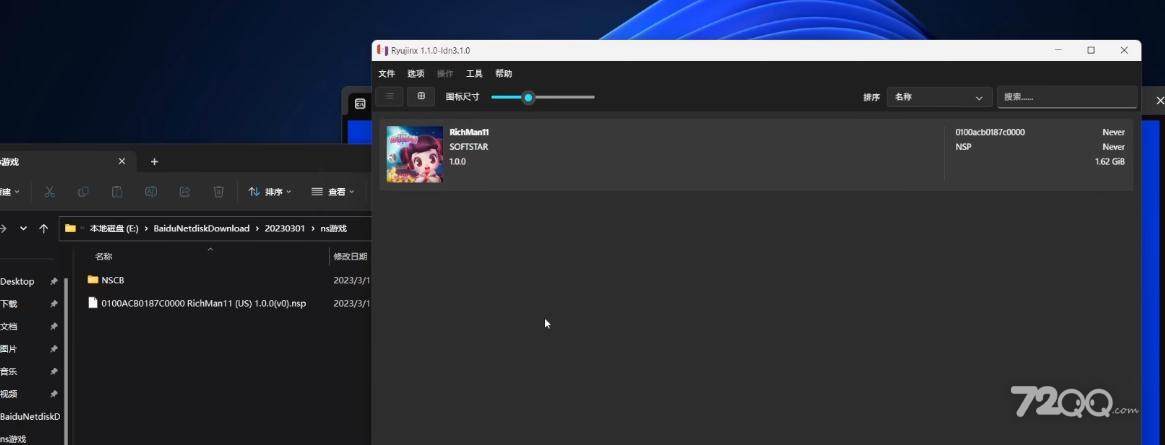
Task: Switch Ryujinx to grid view
Action: (x=421, y=97)
